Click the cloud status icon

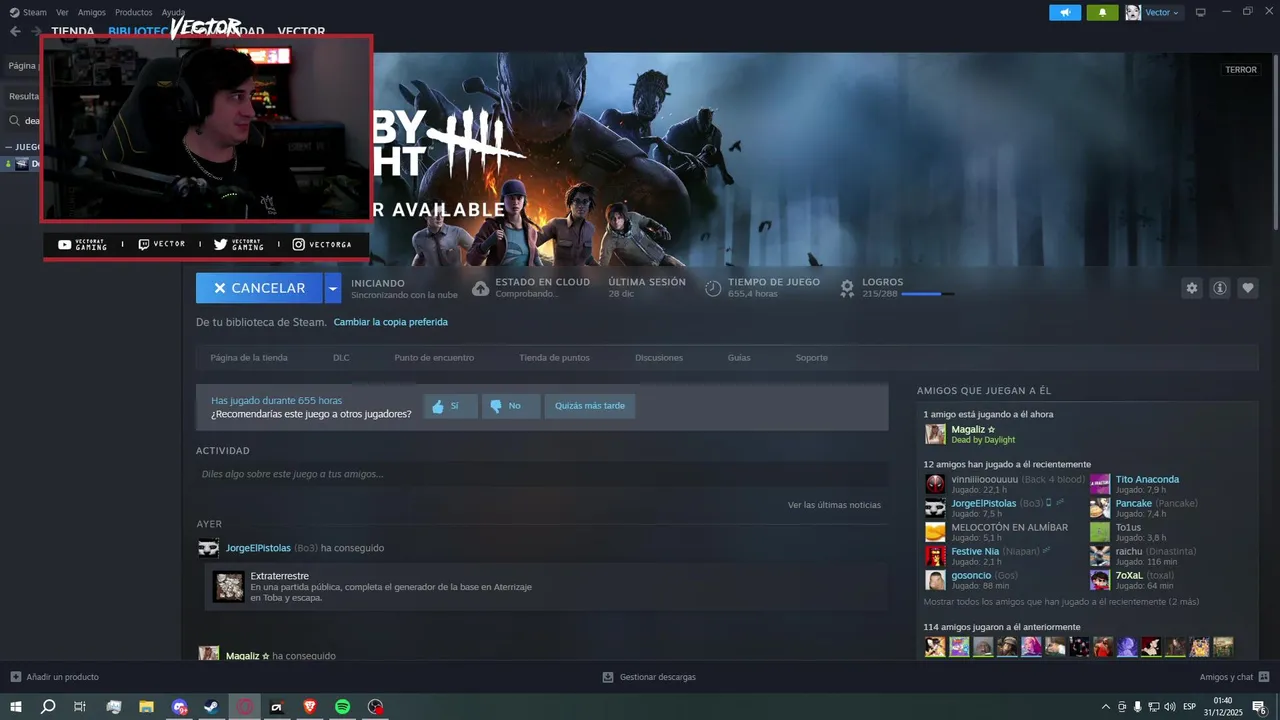[480, 288]
